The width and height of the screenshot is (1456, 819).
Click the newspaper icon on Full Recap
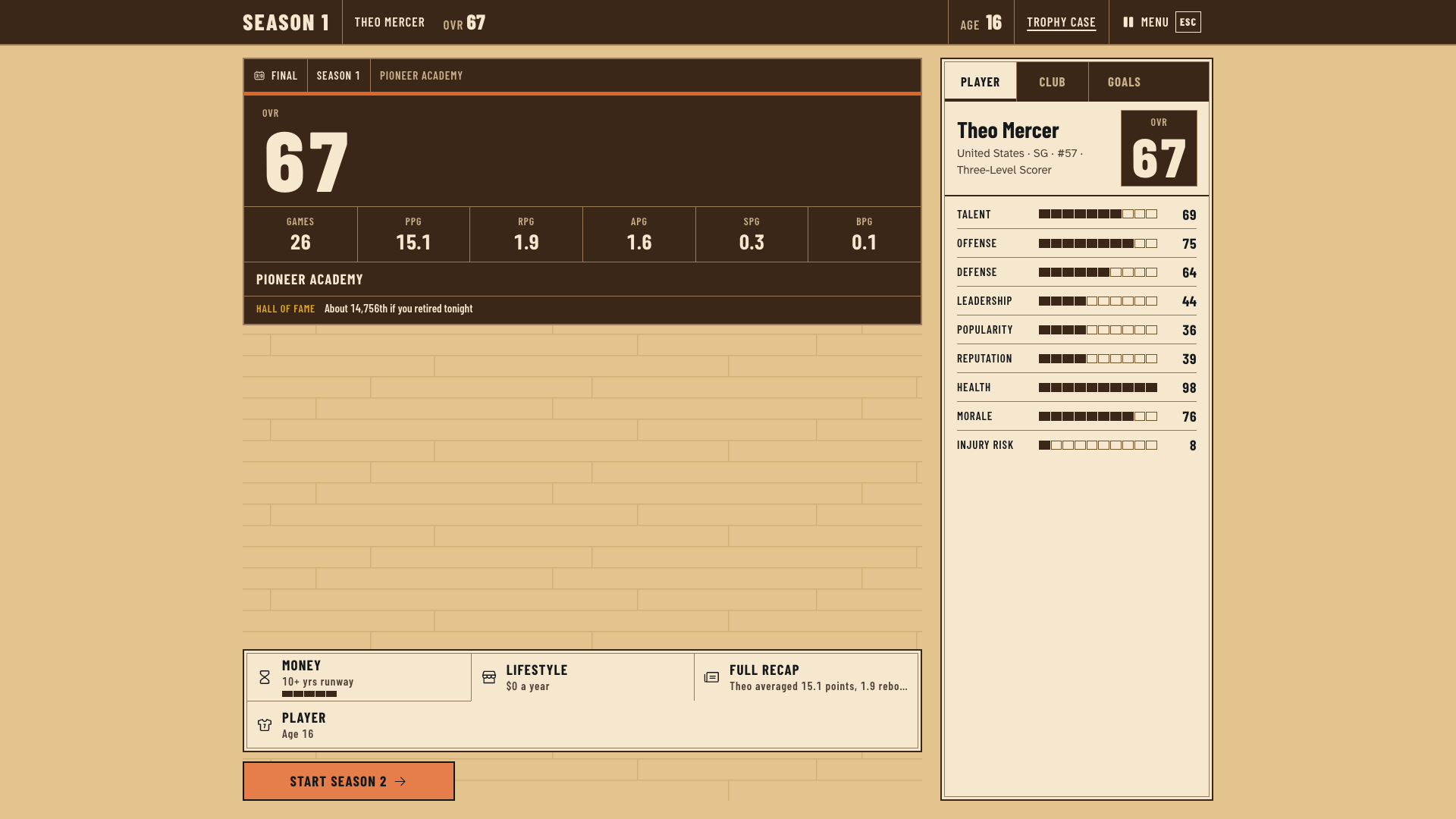[711, 677]
